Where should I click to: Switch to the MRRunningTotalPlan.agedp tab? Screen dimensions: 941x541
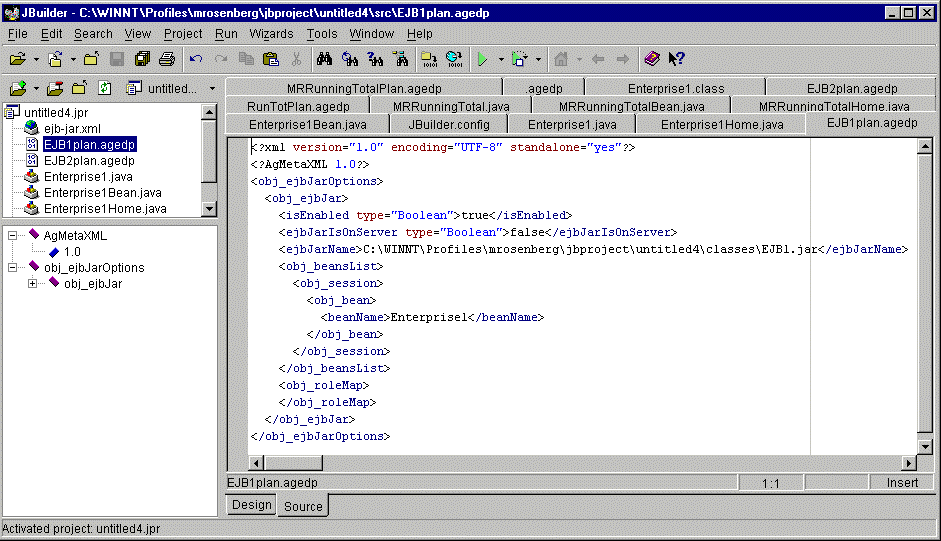tap(364, 88)
